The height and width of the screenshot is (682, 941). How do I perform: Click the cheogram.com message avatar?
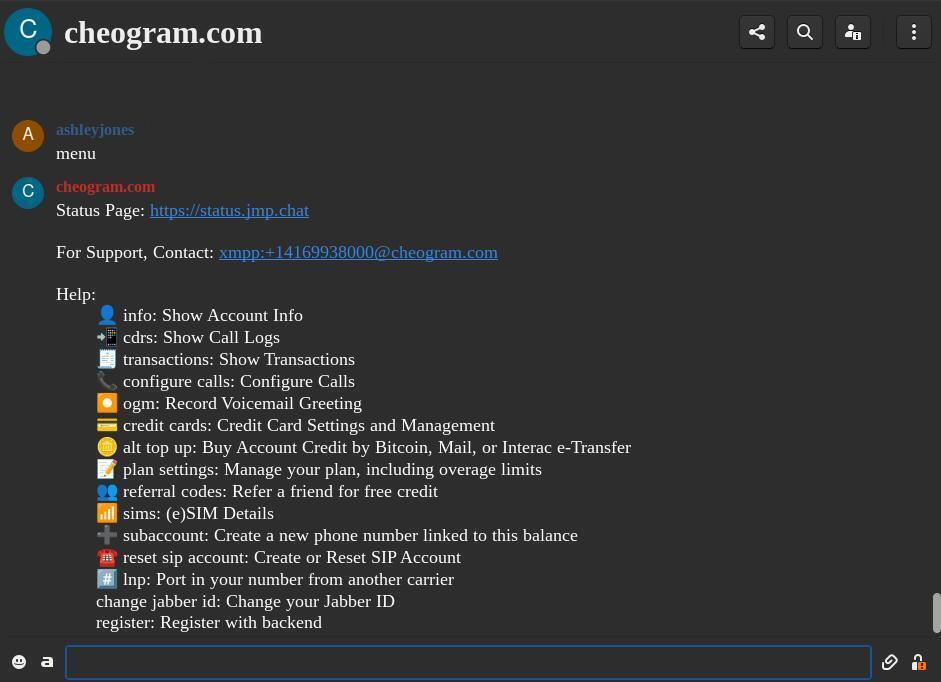point(28,193)
